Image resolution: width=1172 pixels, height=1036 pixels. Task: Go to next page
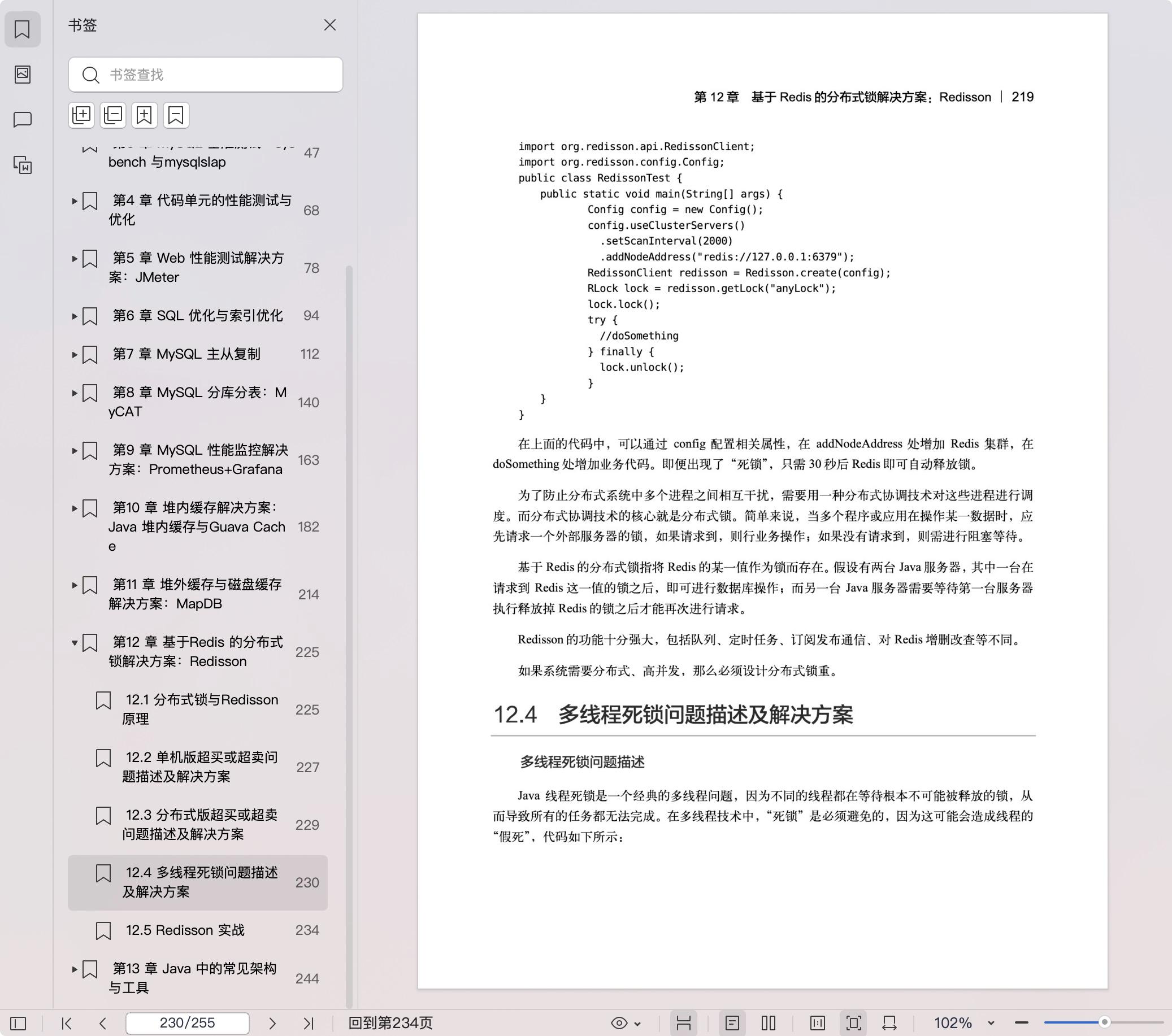[x=272, y=1023]
